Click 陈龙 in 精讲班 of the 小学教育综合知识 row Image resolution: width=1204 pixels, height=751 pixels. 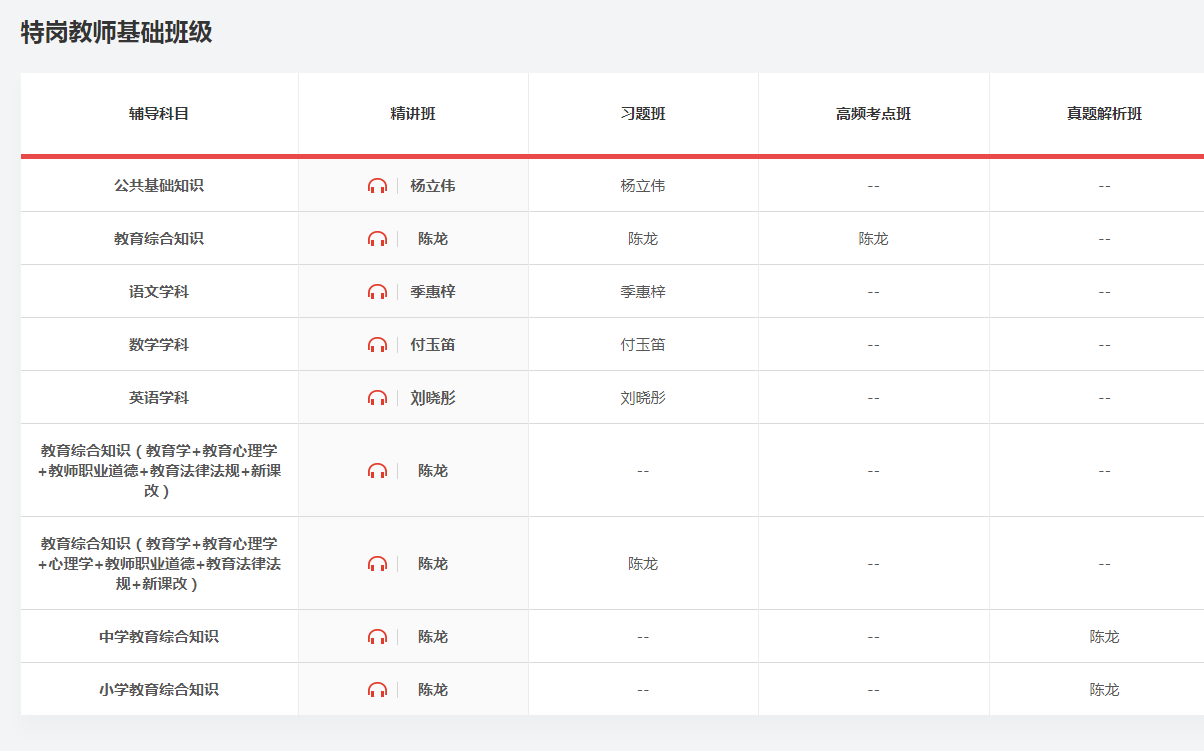tap(433, 690)
